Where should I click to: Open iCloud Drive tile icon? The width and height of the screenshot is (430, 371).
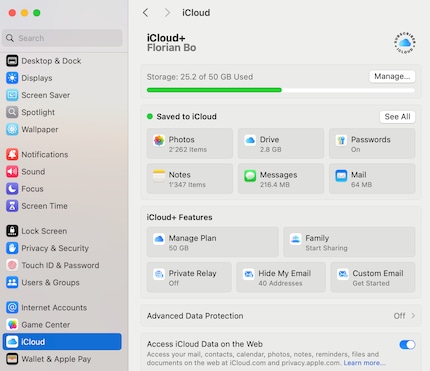click(250, 140)
